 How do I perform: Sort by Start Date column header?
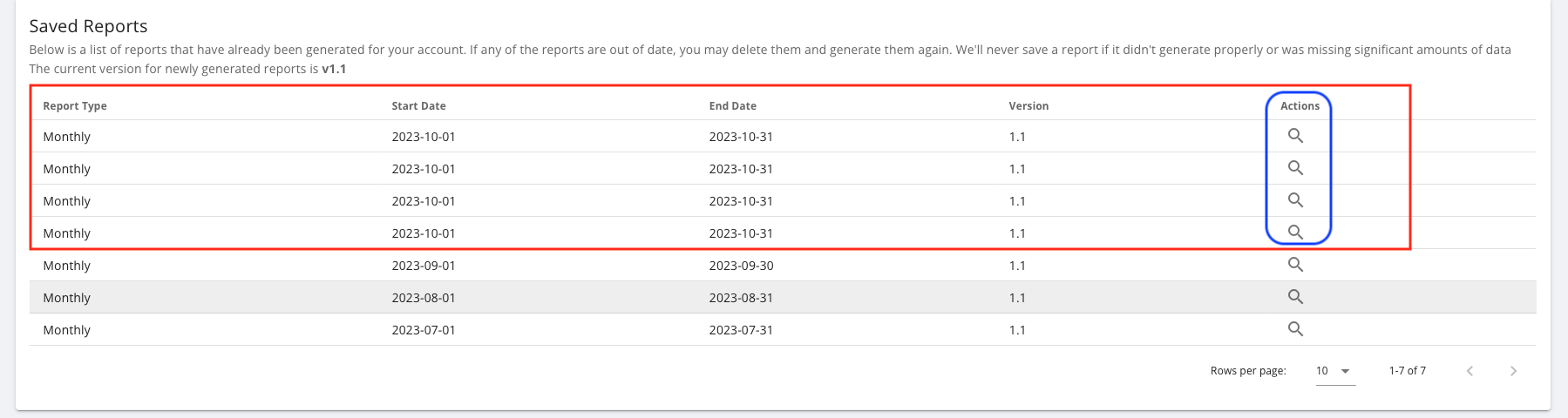pyautogui.click(x=418, y=106)
